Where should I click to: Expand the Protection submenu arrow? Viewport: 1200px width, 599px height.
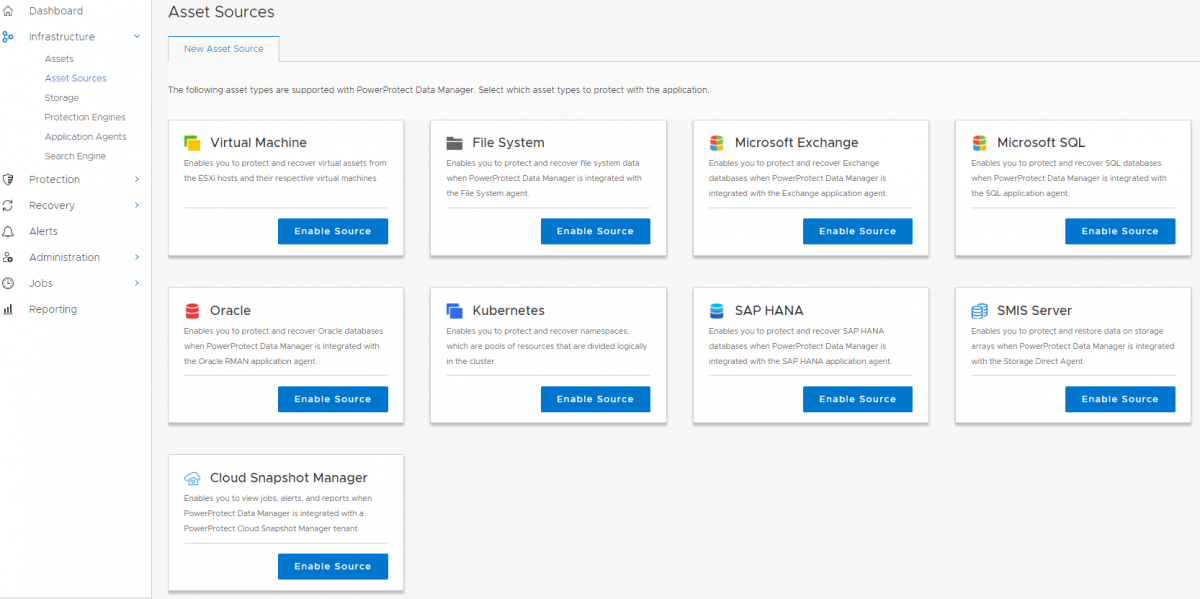[x=137, y=180]
